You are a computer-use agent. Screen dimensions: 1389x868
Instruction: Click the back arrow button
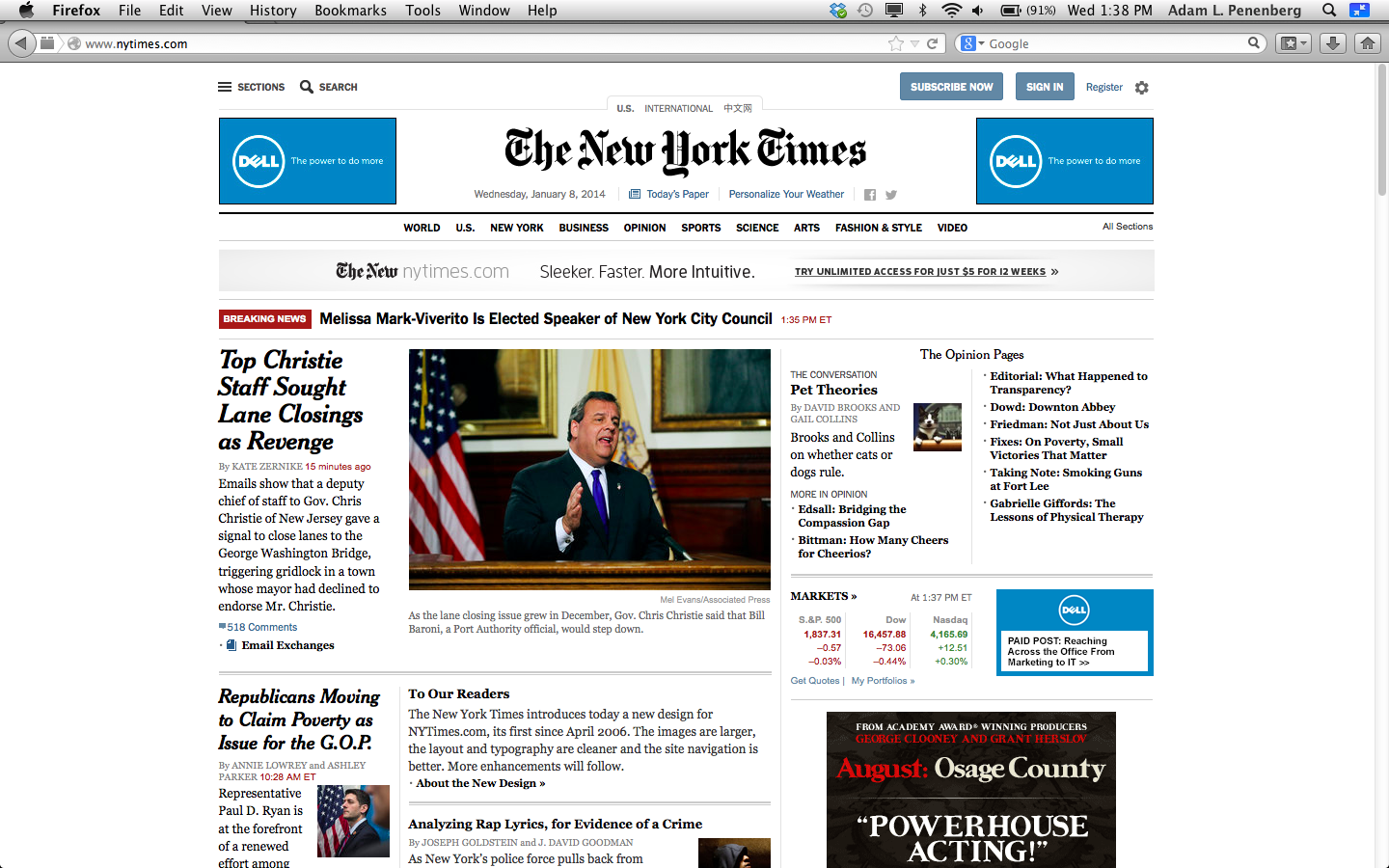click(21, 43)
